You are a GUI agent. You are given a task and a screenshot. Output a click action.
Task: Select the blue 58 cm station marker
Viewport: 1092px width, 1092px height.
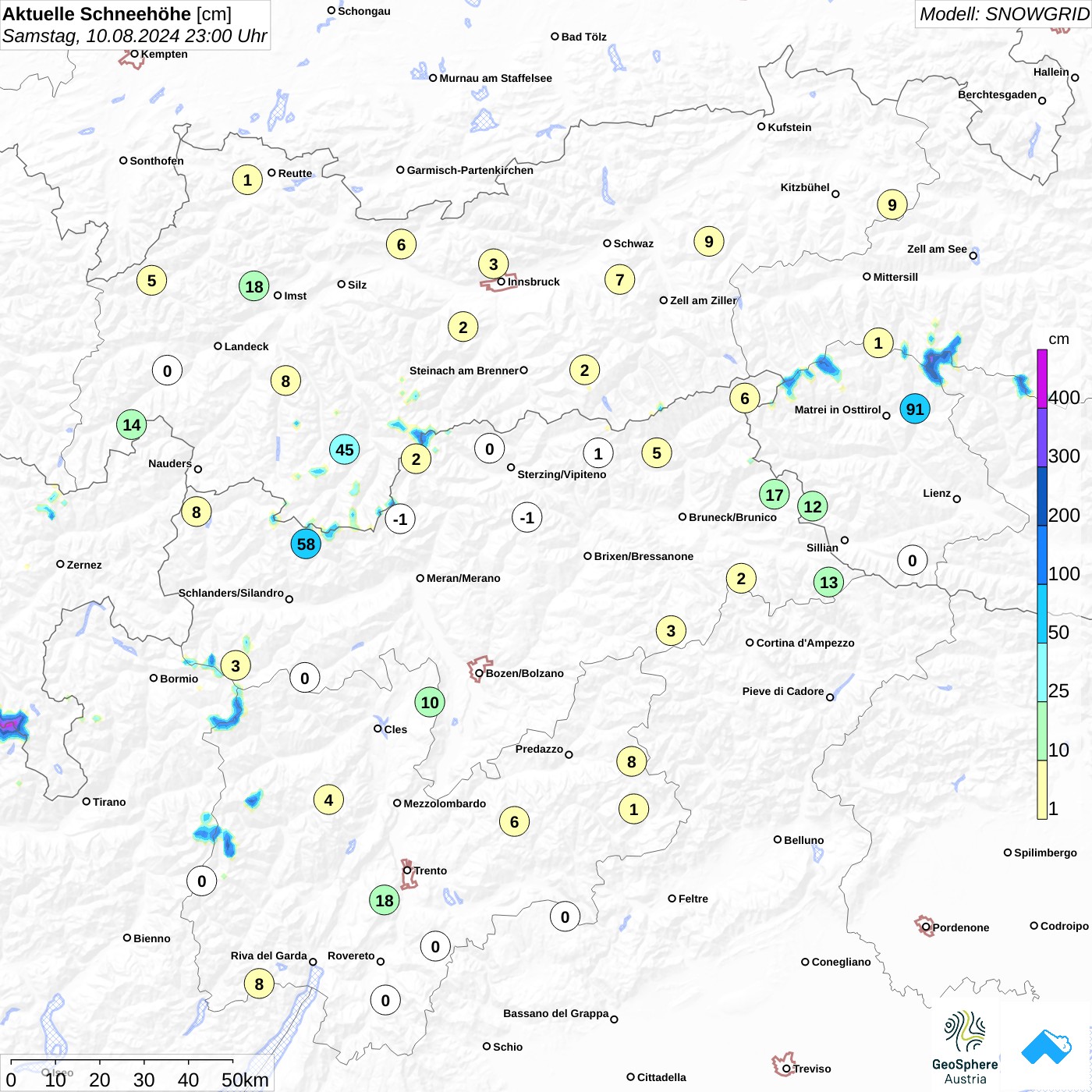tap(306, 544)
